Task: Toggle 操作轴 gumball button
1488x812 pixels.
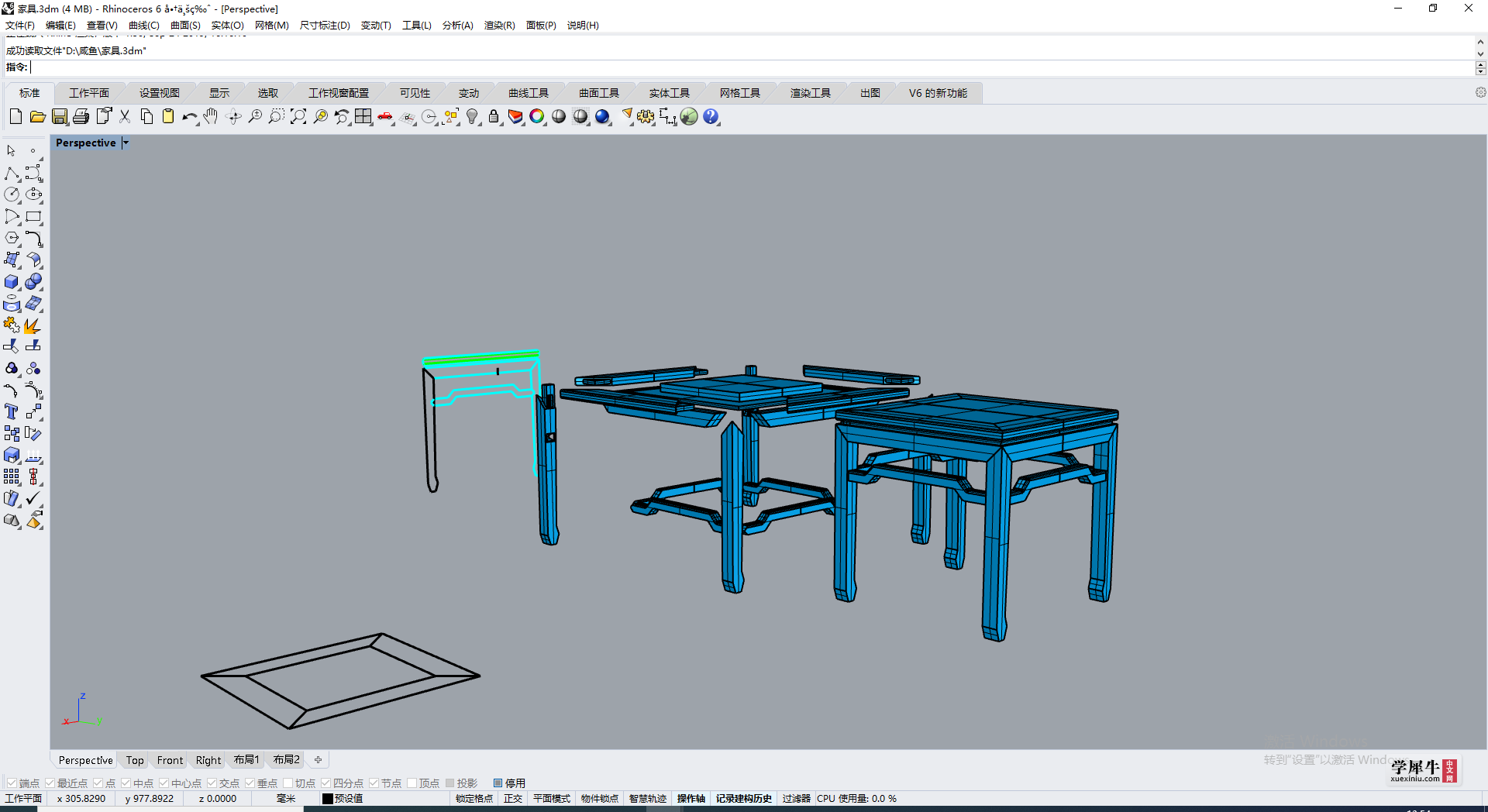Action: [x=691, y=799]
